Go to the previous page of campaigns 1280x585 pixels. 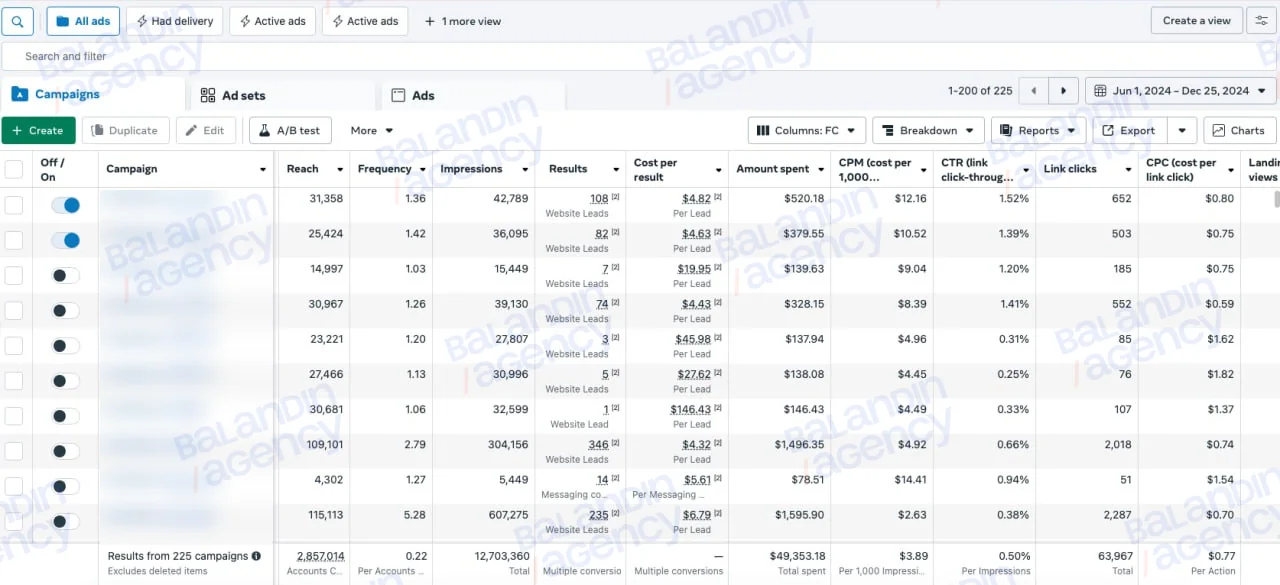click(x=1034, y=91)
